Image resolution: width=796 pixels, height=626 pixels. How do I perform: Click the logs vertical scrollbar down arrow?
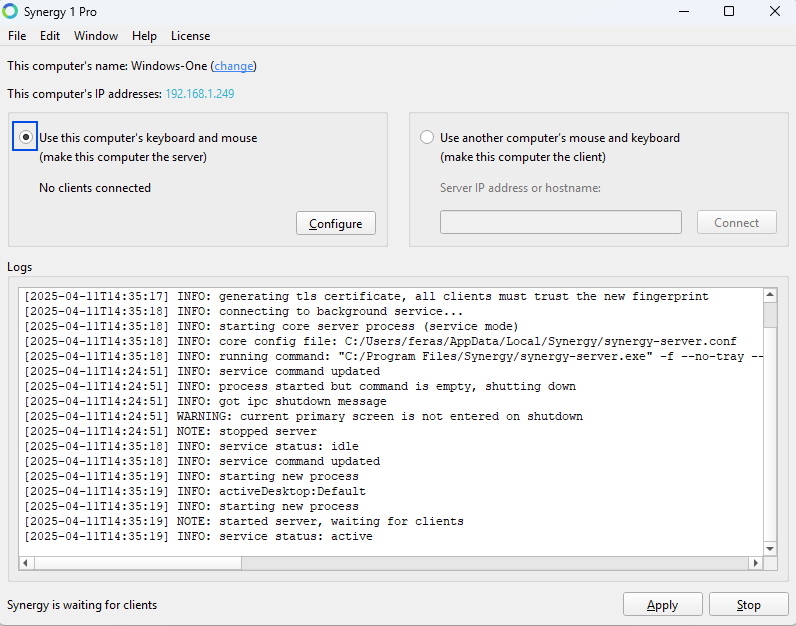[770, 548]
